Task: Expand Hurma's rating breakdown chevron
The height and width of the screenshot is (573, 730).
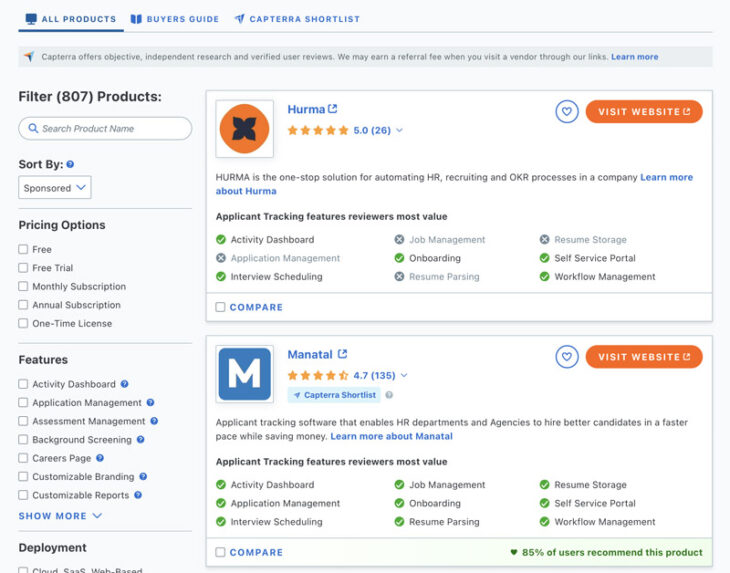Action: click(400, 131)
